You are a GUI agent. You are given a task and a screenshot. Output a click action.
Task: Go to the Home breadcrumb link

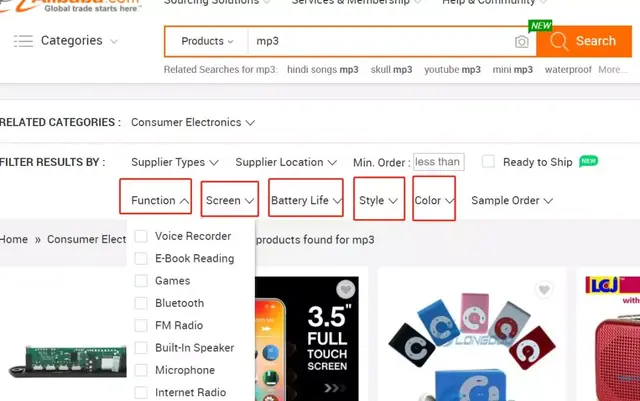coord(14,239)
